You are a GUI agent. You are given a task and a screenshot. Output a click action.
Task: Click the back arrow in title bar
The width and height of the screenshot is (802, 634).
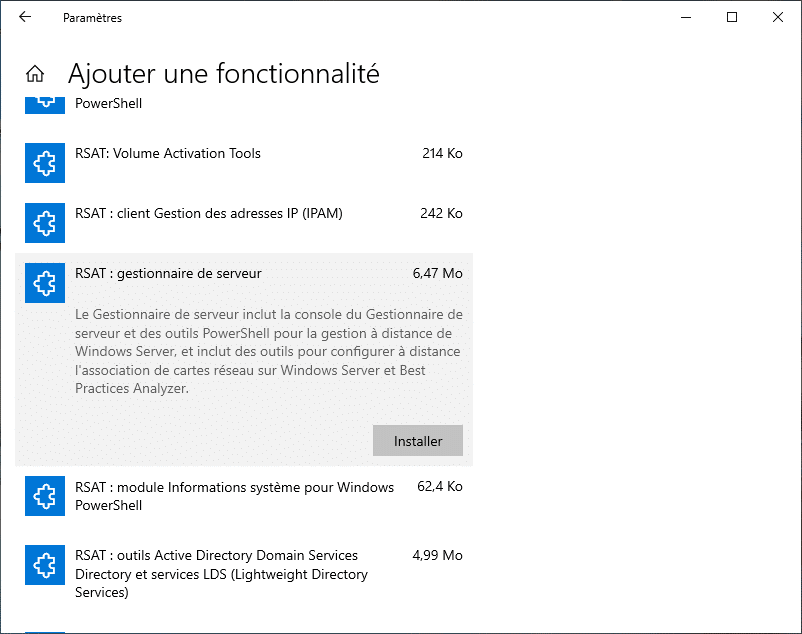click(25, 17)
